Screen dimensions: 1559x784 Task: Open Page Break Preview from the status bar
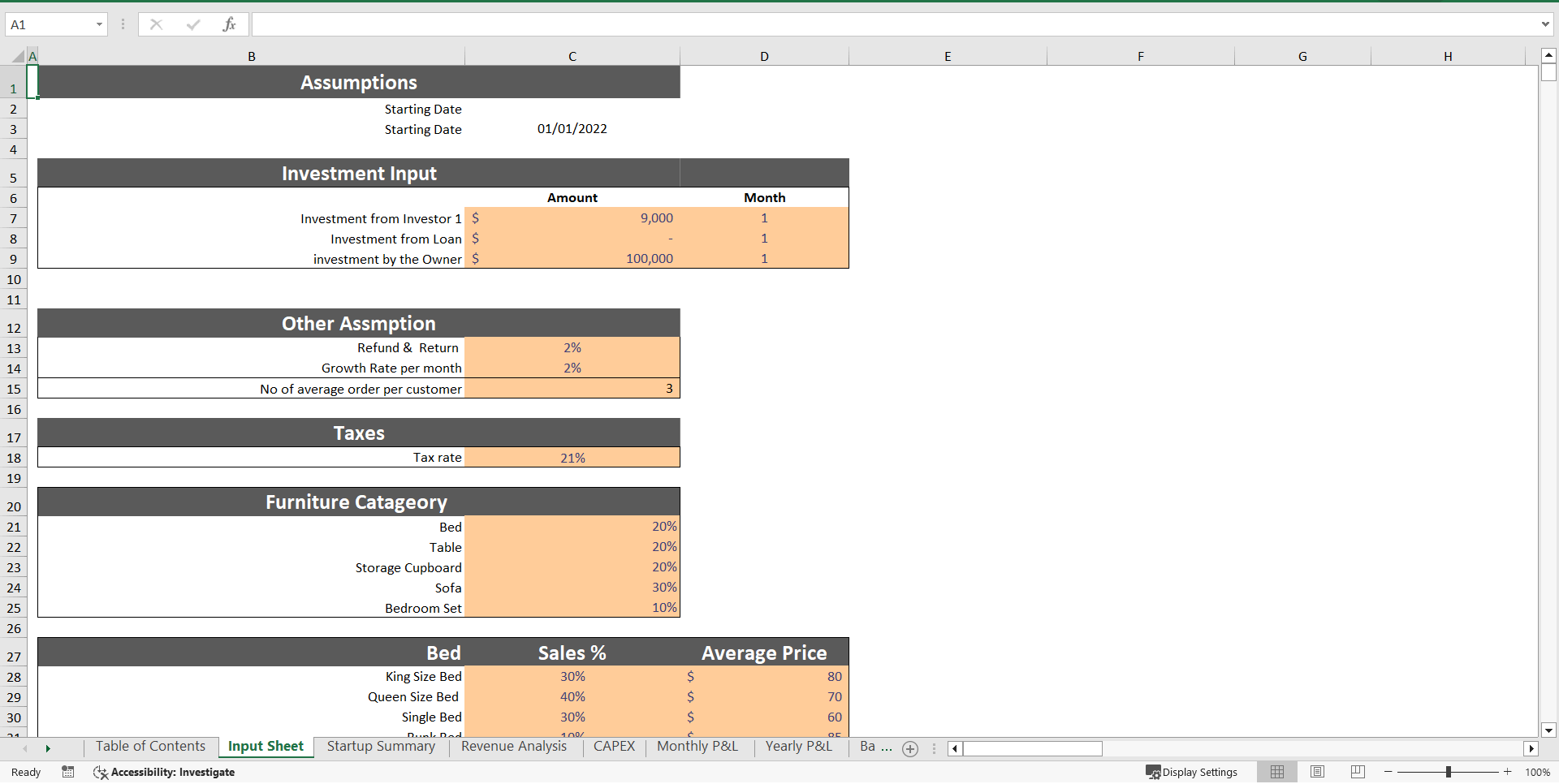pyautogui.click(x=1356, y=771)
